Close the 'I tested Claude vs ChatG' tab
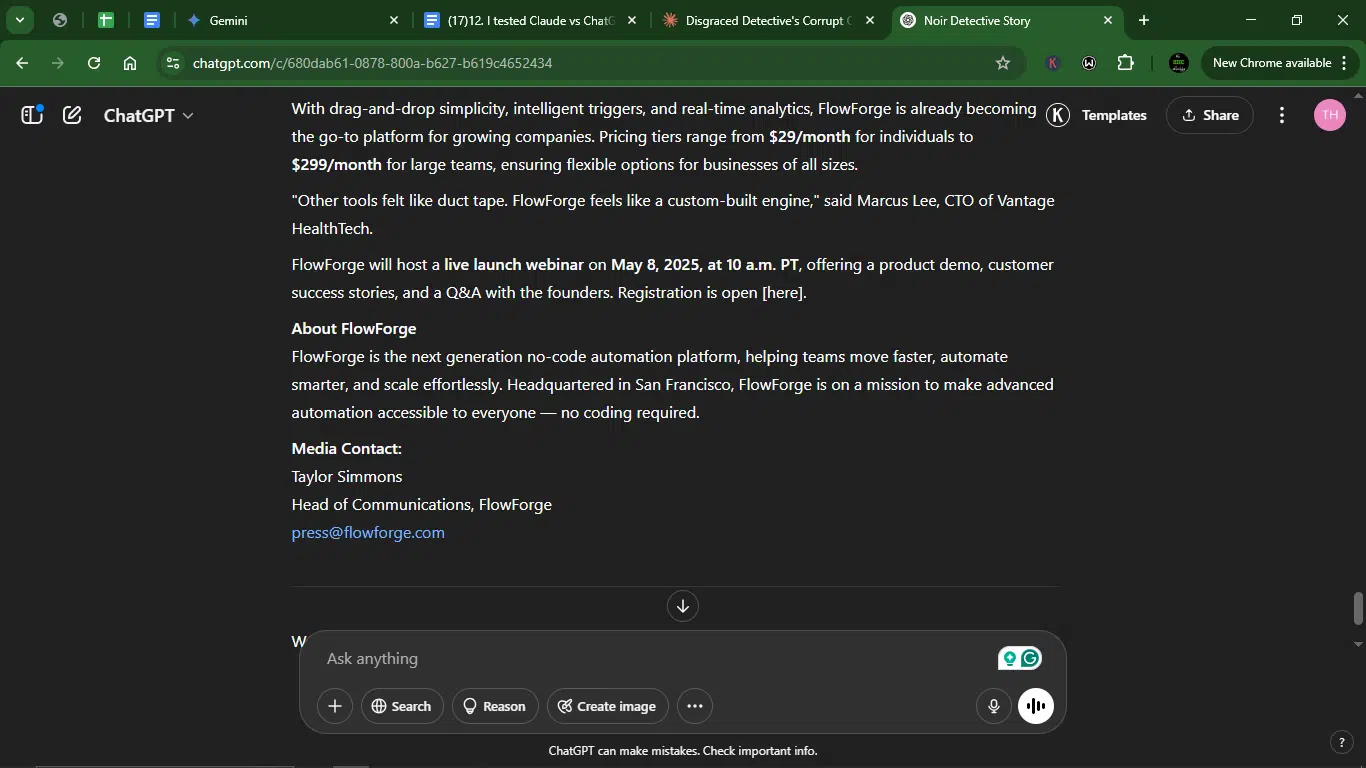Viewport: 1366px width, 768px height. (x=631, y=20)
